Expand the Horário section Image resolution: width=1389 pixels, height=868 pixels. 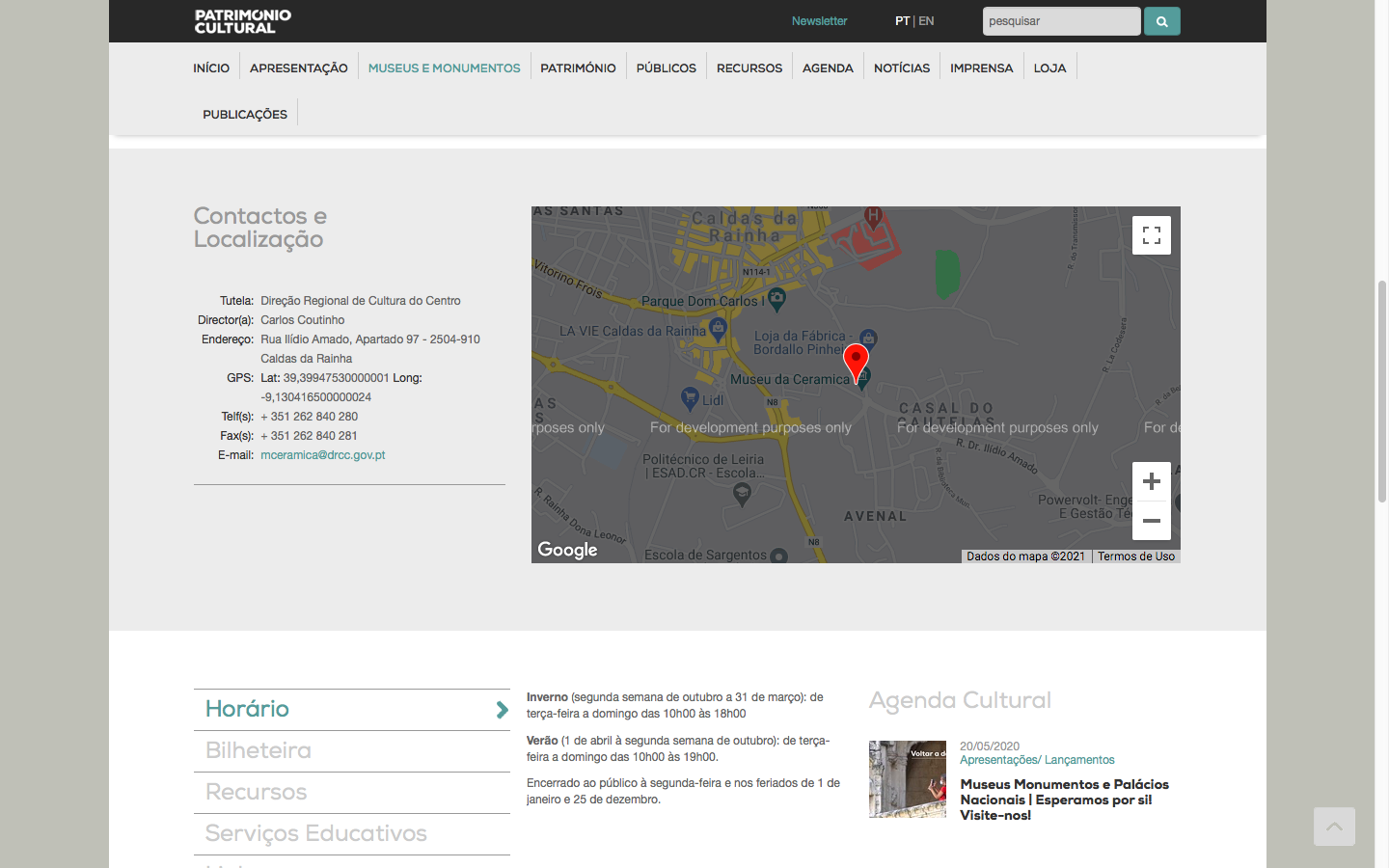coord(352,709)
